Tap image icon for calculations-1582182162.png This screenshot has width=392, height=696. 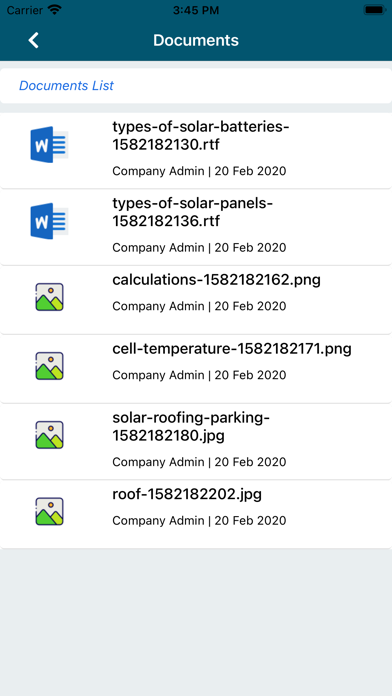[x=49, y=297]
